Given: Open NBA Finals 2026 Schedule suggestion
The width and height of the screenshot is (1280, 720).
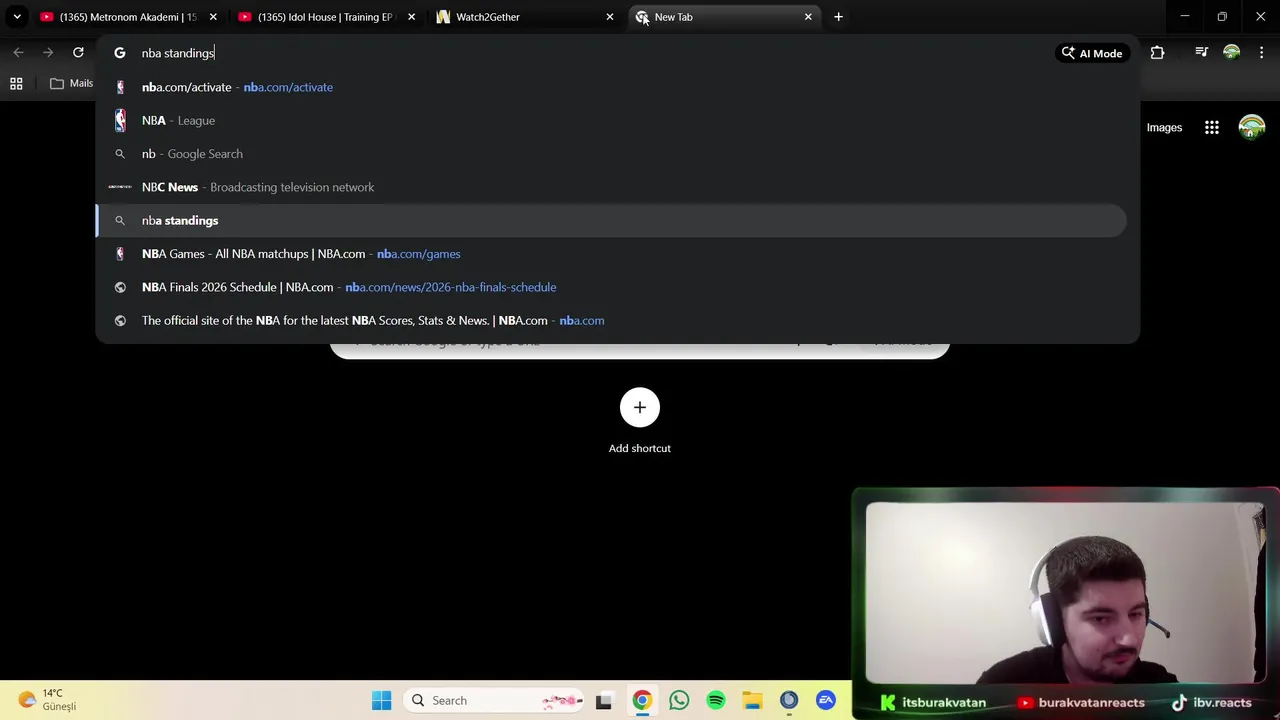Looking at the screenshot, I should (611, 287).
